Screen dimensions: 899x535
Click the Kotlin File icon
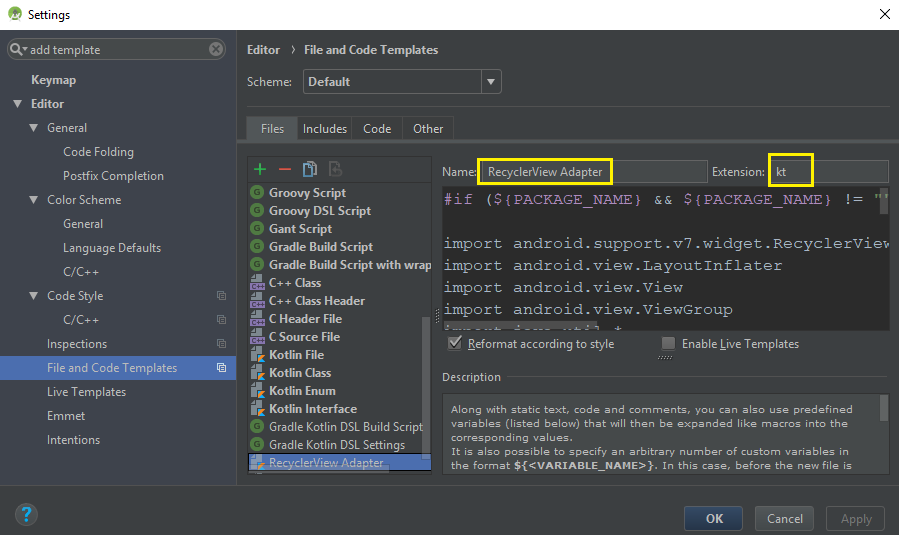(257, 354)
